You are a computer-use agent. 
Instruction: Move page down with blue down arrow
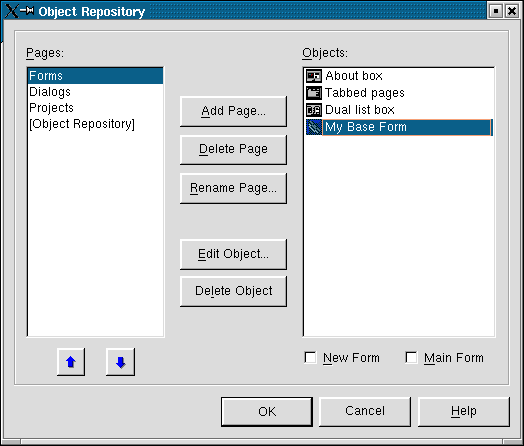point(121,362)
